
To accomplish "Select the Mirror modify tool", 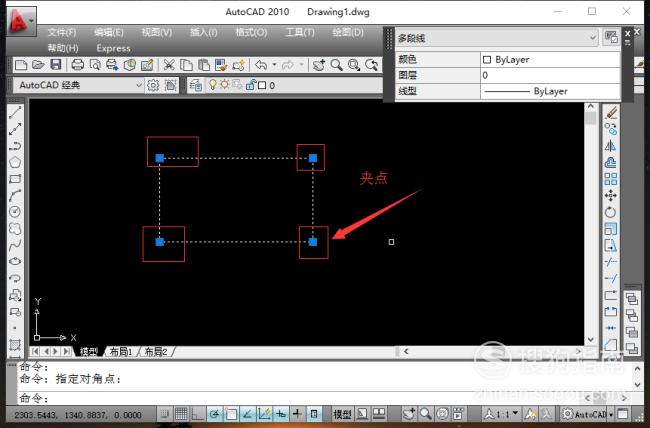I will [x=611, y=146].
